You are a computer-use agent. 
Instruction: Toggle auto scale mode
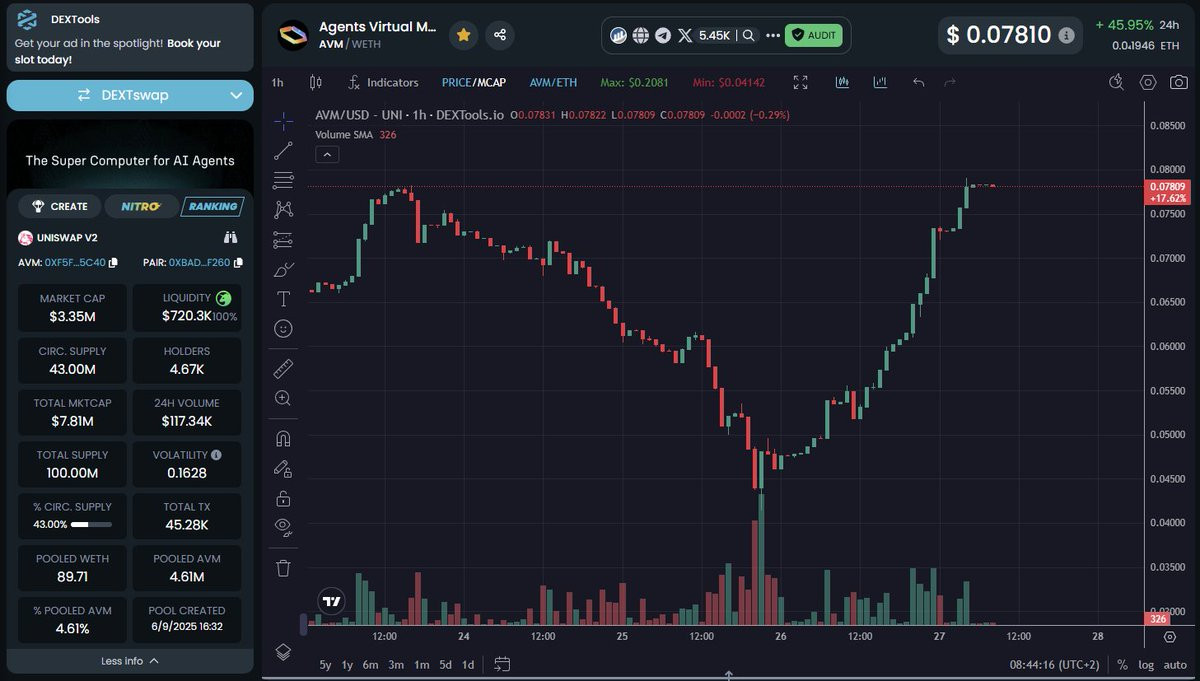tap(1176, 664)
